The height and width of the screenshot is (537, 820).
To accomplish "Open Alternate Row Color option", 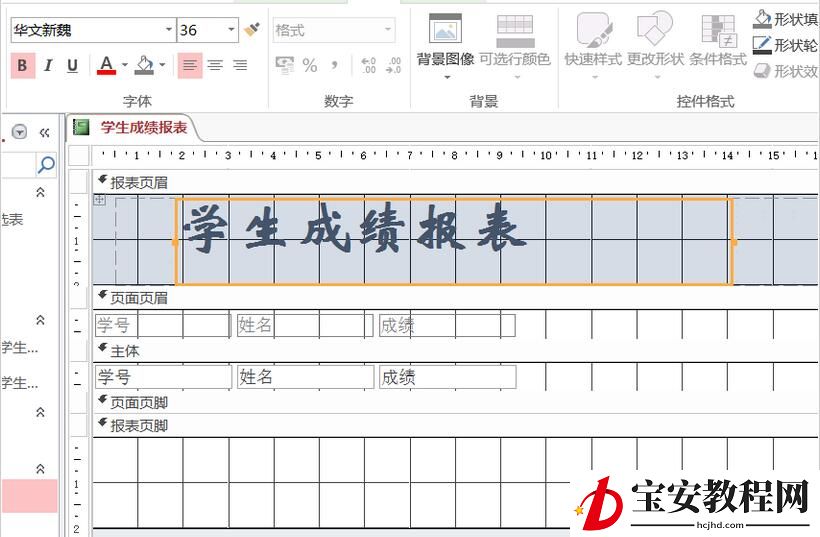I will tap(515, 46).
